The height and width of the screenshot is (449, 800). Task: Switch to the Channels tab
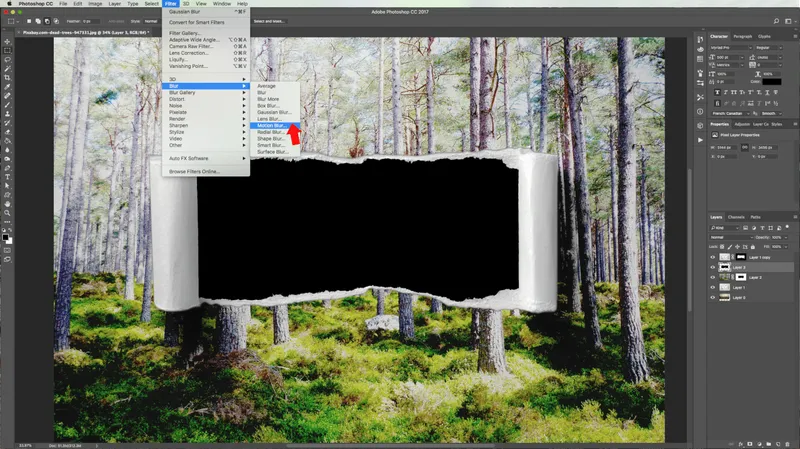[x=736, y=217]
